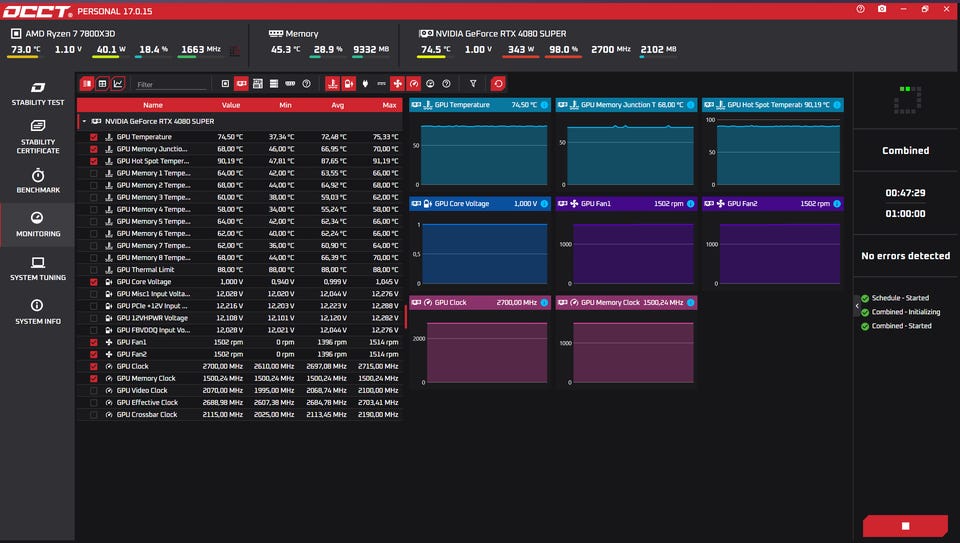Toggle the voltage sensor type filter
This screenshot has height=543, width=960.
click(x=348, y=84)
